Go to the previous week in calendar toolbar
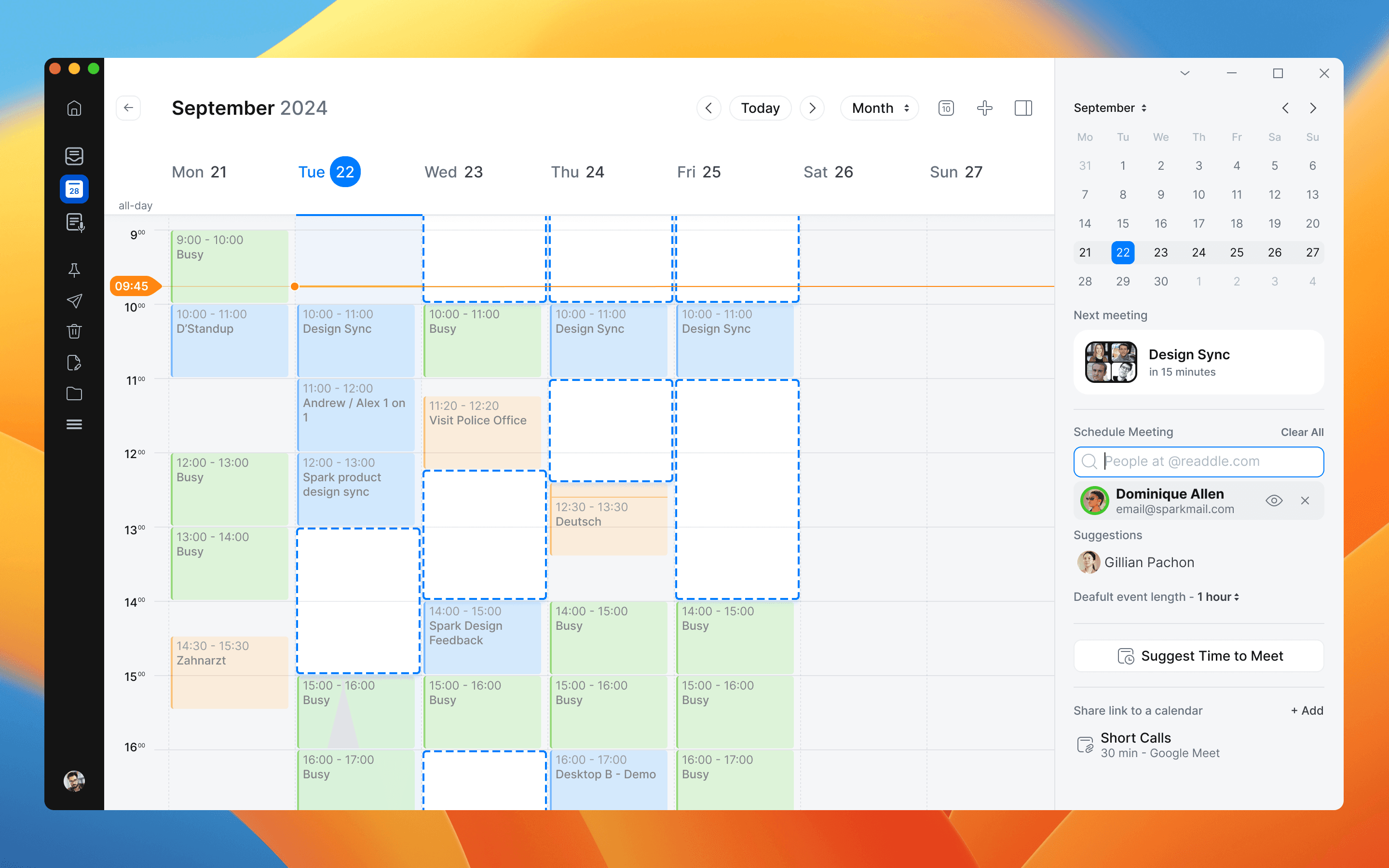This screenshot has width=1389, height=868. [x=709, y=108]
